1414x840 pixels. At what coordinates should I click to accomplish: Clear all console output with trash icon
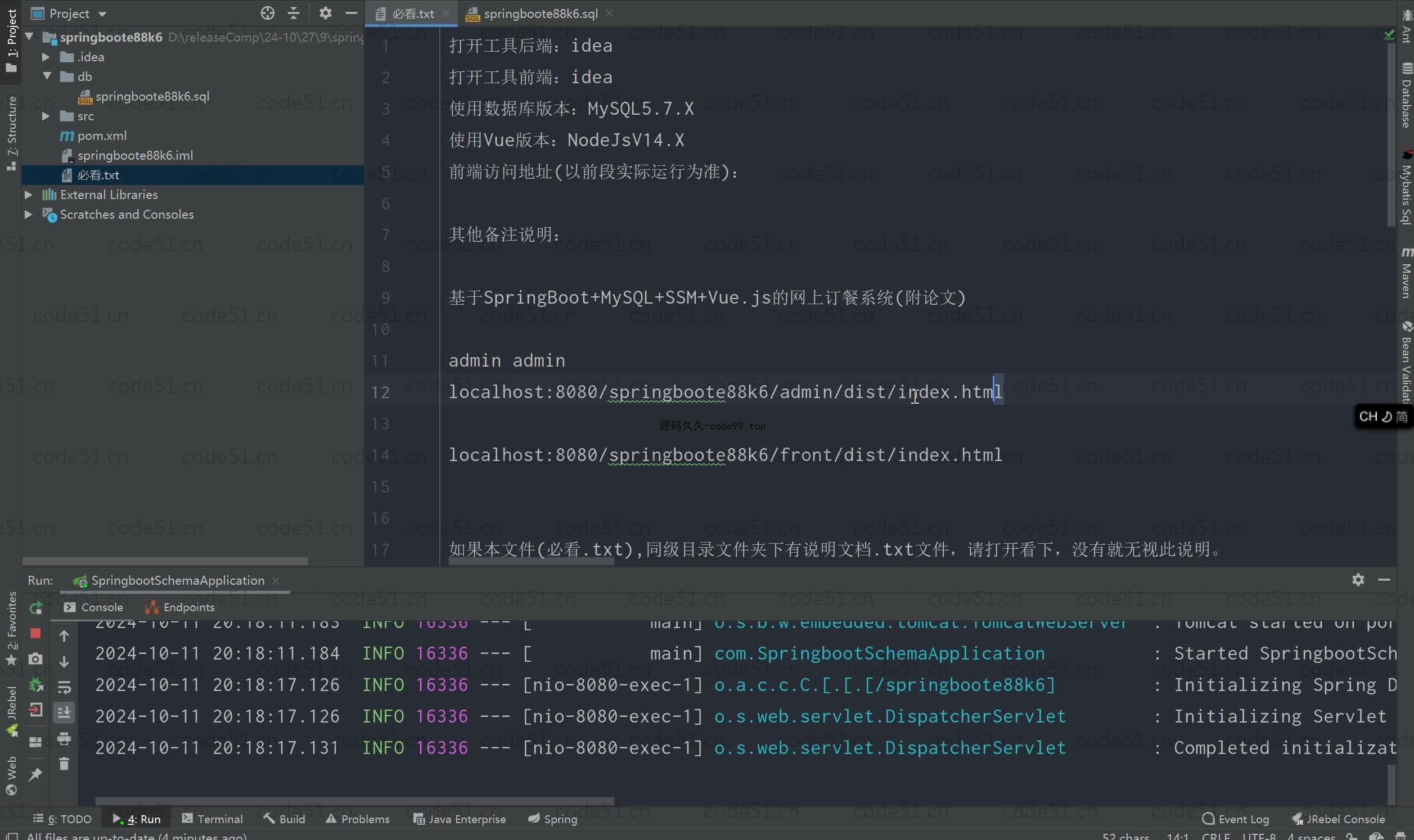(64, 764)
